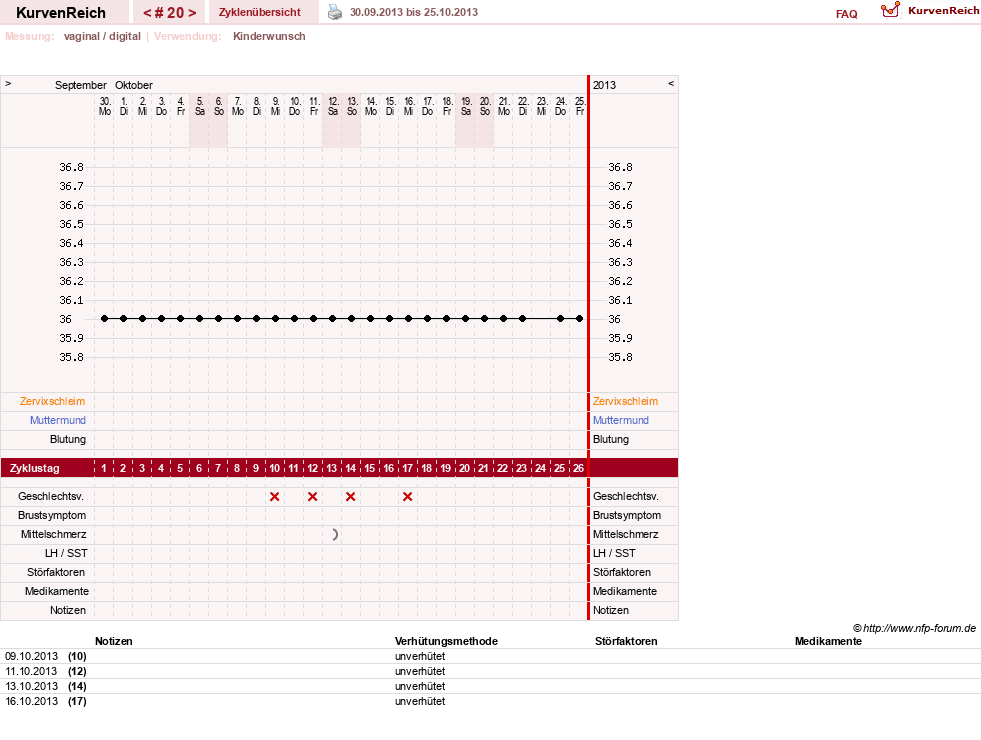Click the 'Oktober' month label
This screenshot has height=740, width=981.
point(134,85)
